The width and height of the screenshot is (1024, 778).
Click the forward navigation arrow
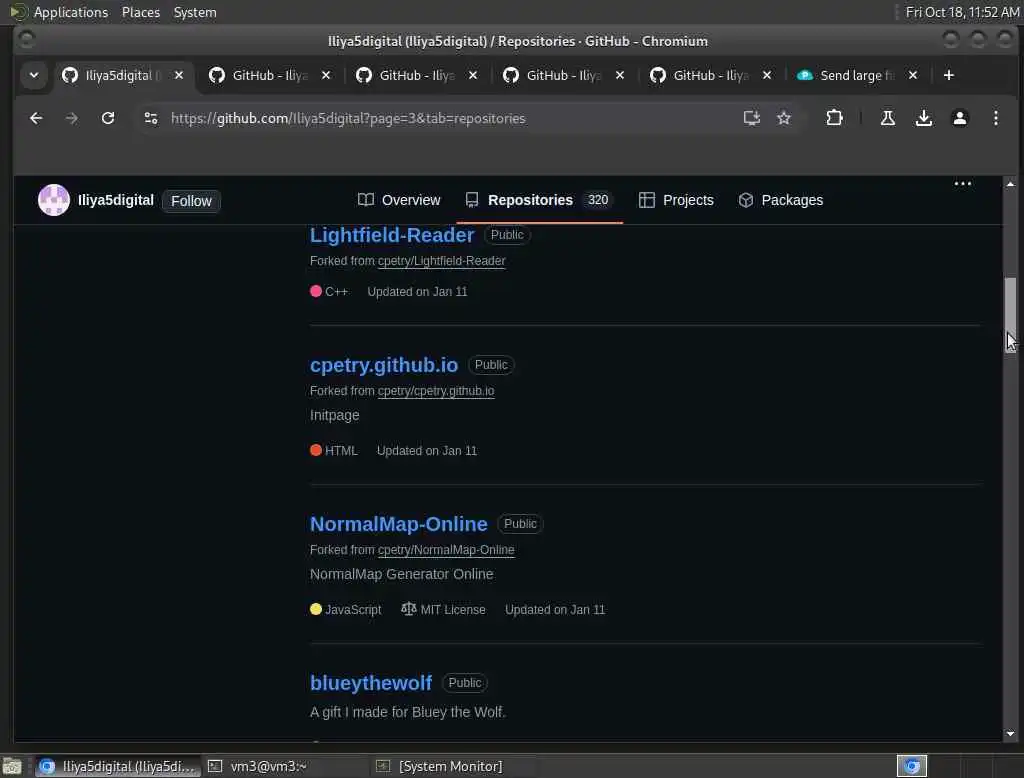pyautogui.click(x=72, y=118)
